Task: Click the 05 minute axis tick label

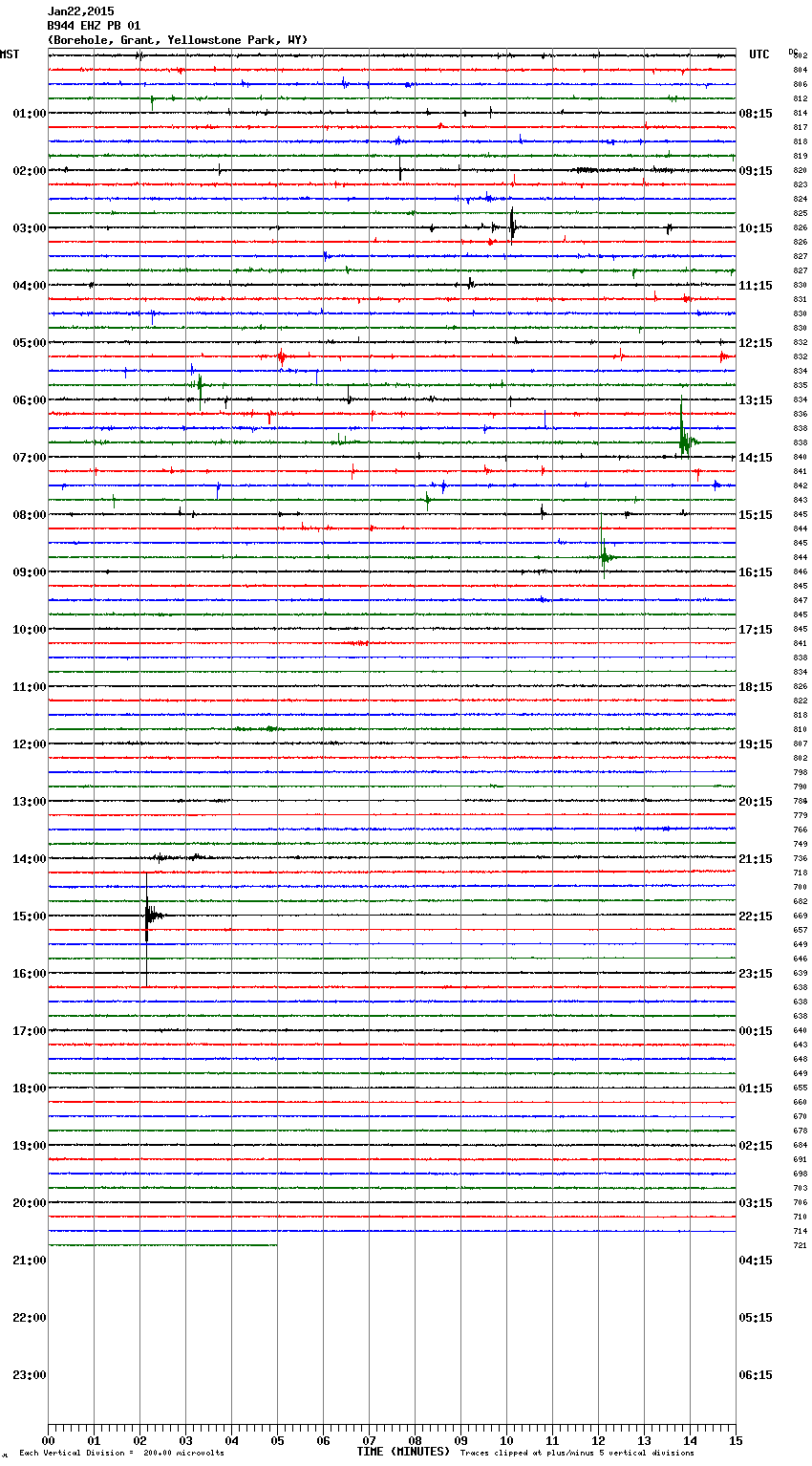Action: (x=277, y=1441)
